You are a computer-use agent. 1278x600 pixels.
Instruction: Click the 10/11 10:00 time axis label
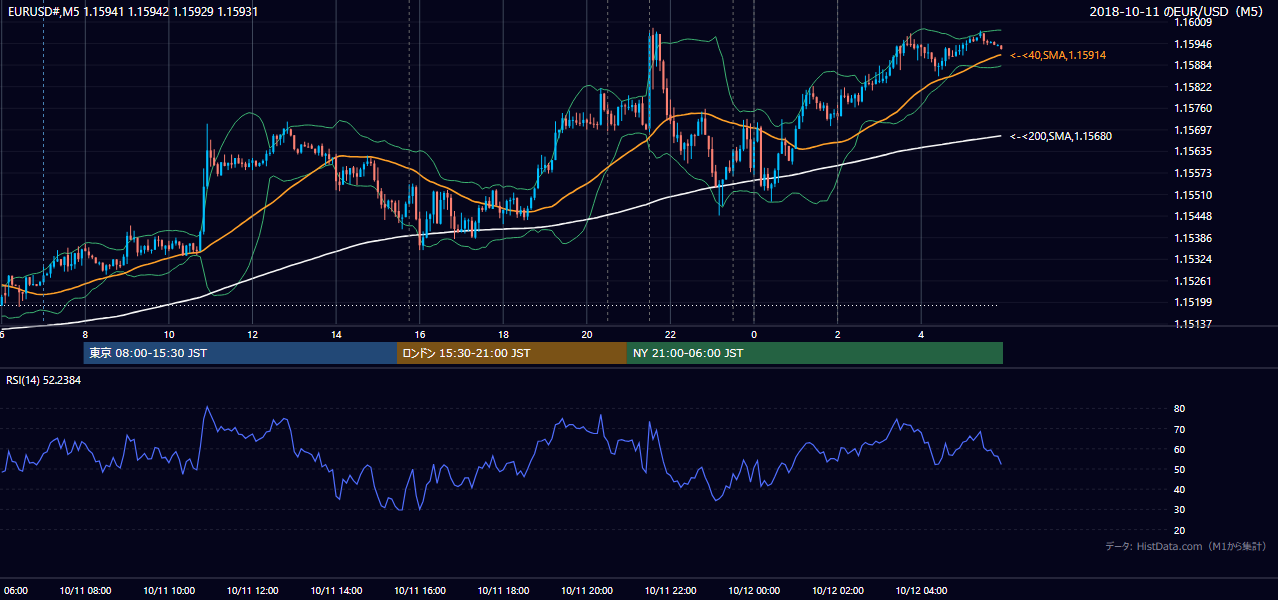(x=169, y=590)
